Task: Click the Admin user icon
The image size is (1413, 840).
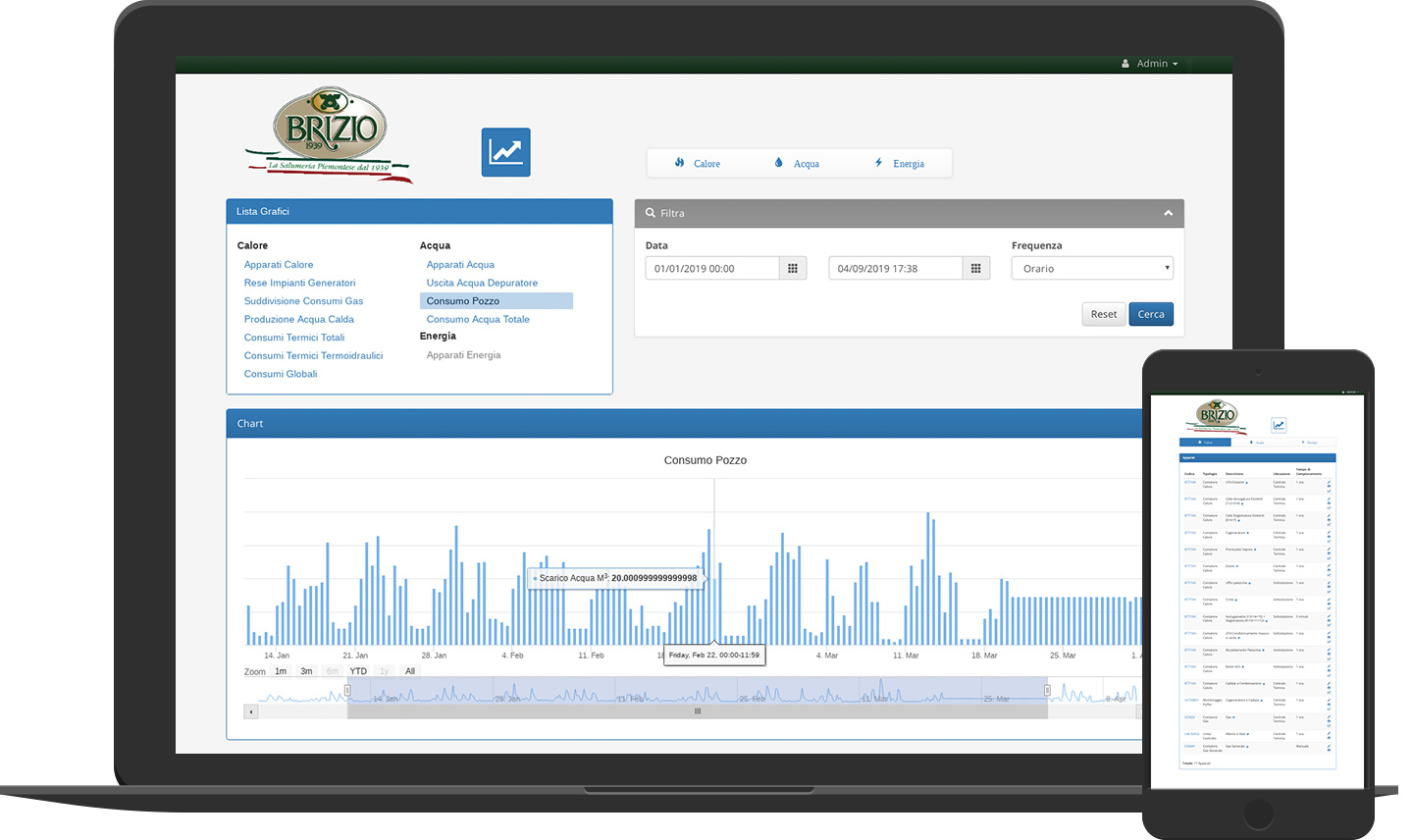Action: tap(1125, 64)
